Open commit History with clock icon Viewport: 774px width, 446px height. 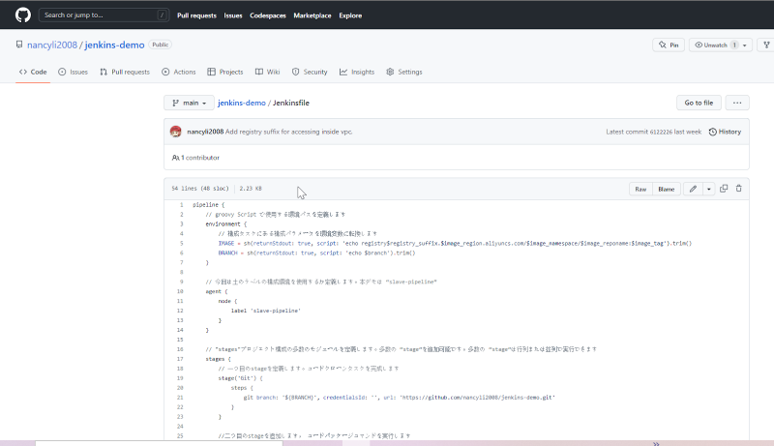[x=725, y=132]
